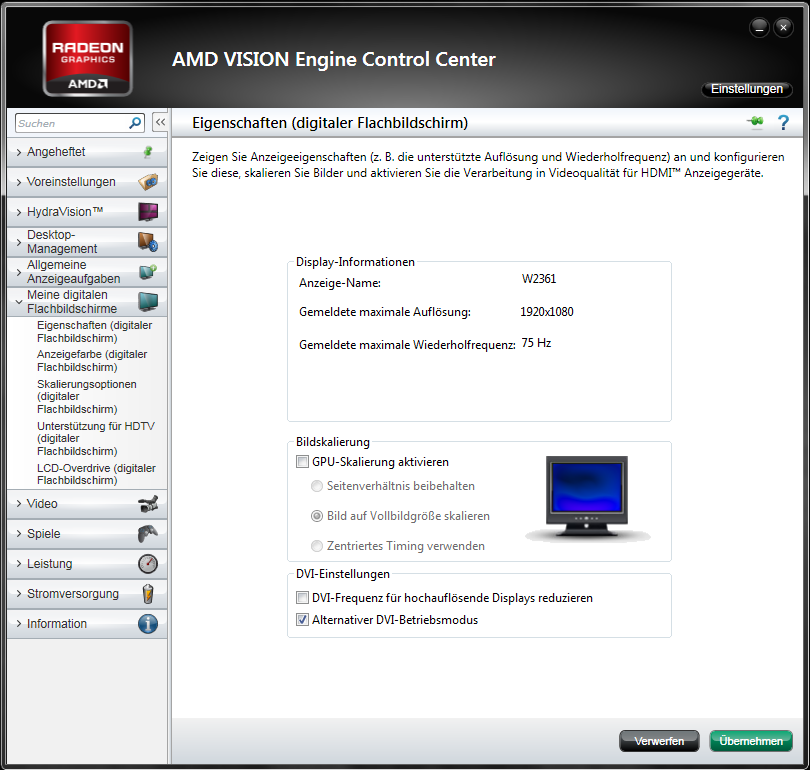Expand Allgemeine Anzeigeaufgaben section

[87, 272]
